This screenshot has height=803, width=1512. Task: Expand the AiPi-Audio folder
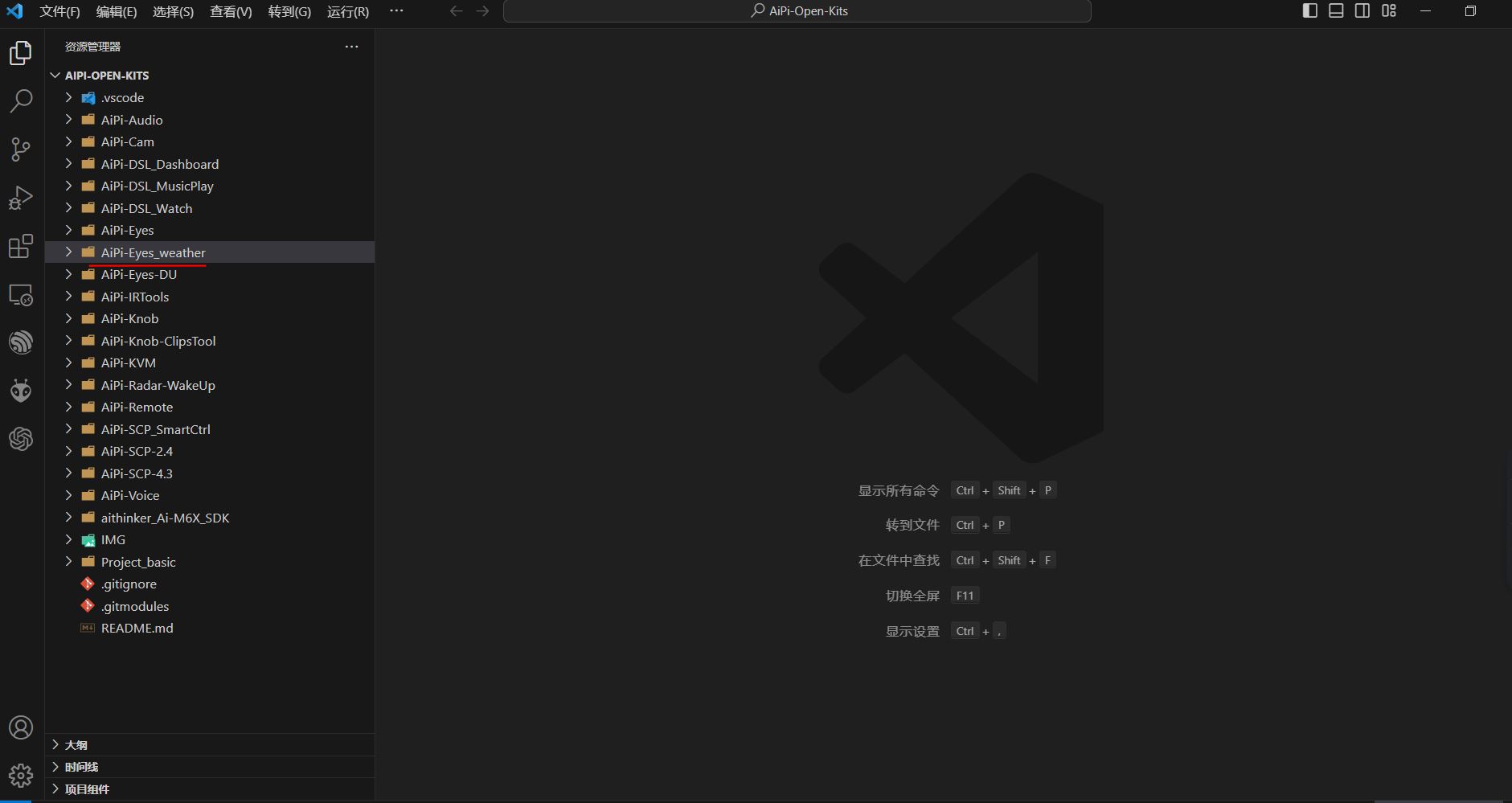pos(210,120)
